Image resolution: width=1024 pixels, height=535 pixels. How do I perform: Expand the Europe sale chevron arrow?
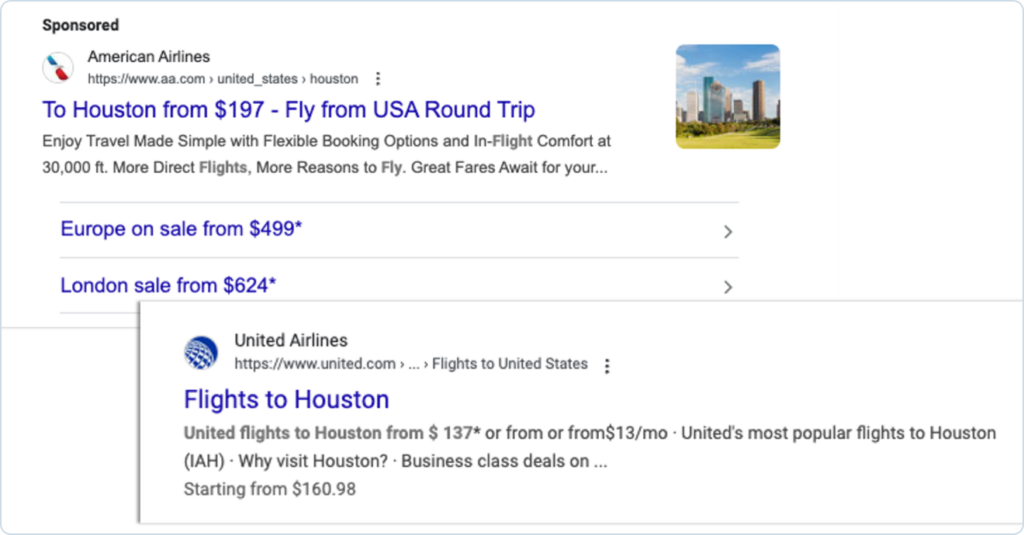click(728, 231)
